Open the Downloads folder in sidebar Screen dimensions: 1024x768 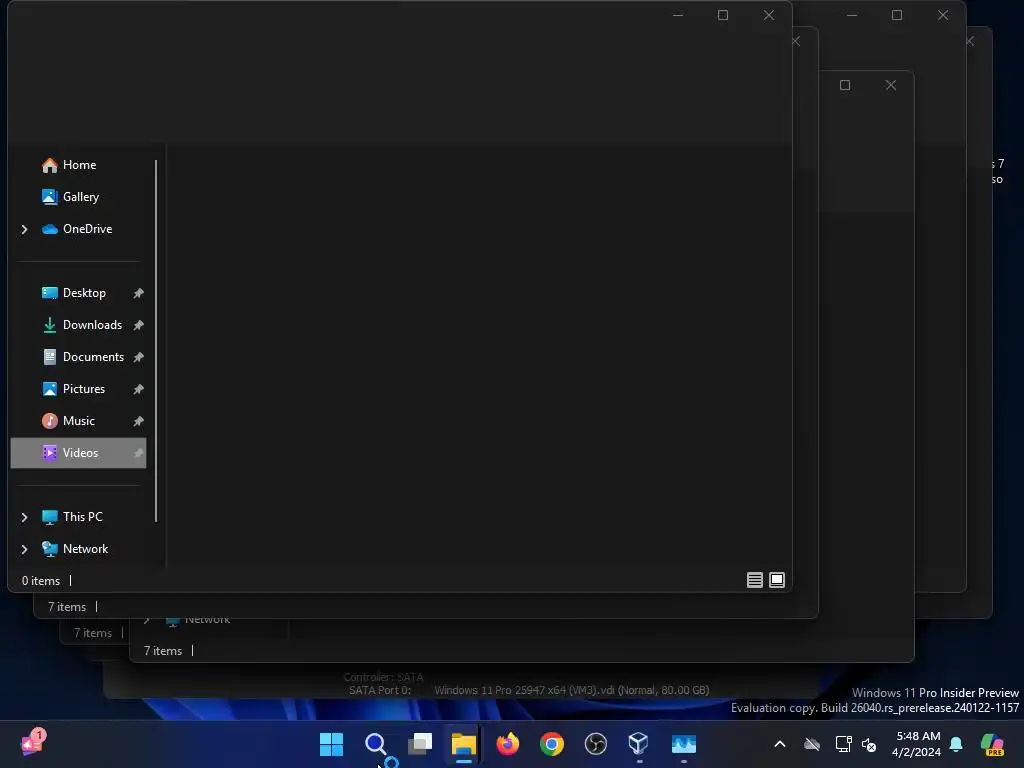(x=92, y=325)
